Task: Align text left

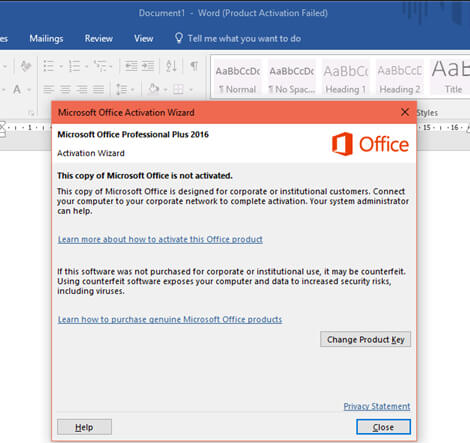Action: [49, 89]
